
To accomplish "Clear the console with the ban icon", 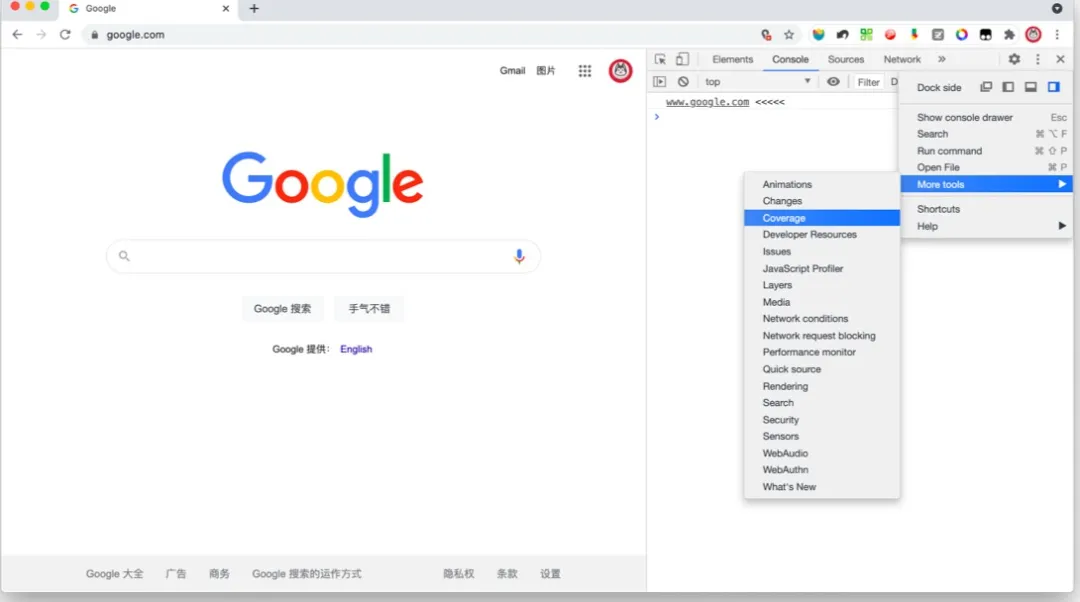I will tap(683, 81).
